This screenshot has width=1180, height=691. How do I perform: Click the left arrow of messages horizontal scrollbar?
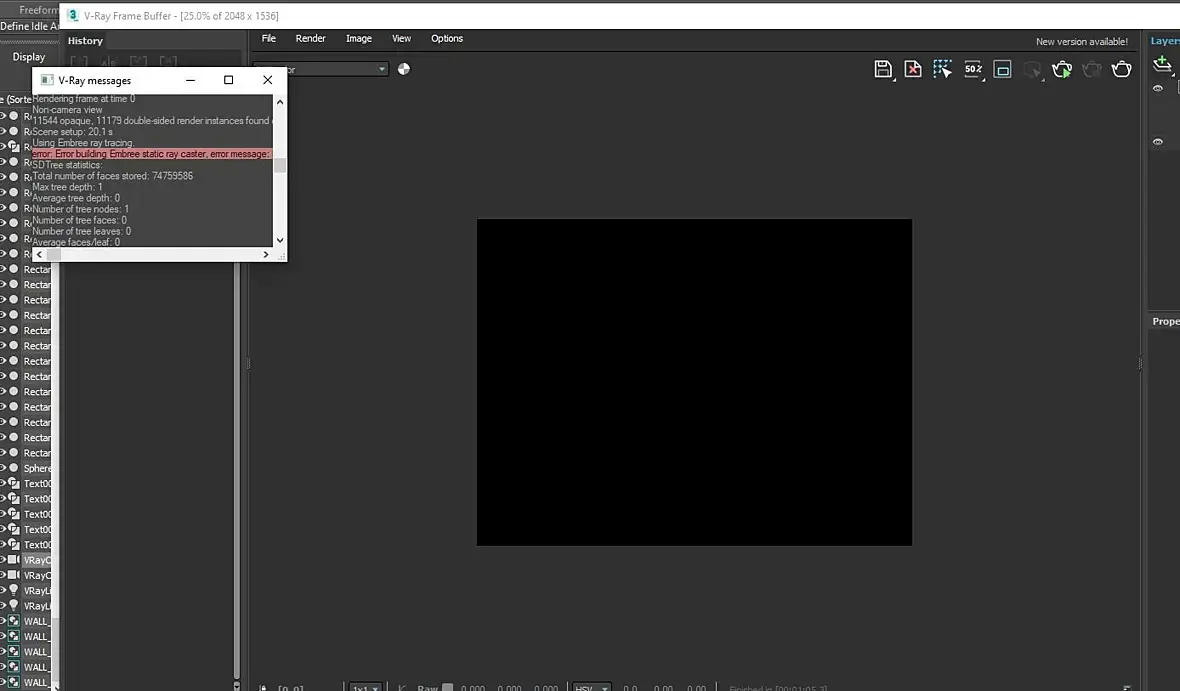pyautogui.click(x=39, y=254)
